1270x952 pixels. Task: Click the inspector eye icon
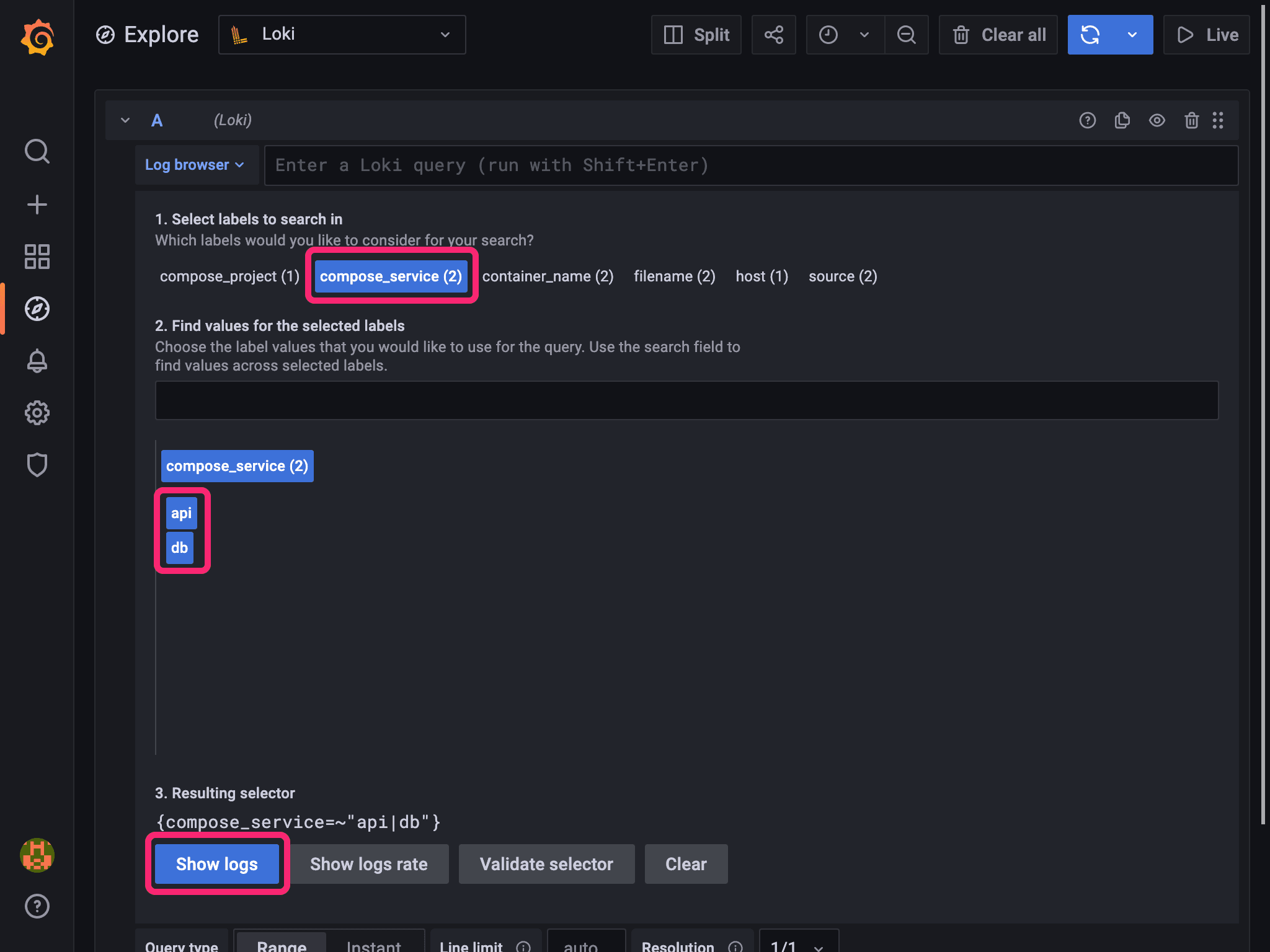click(1156, 120)
